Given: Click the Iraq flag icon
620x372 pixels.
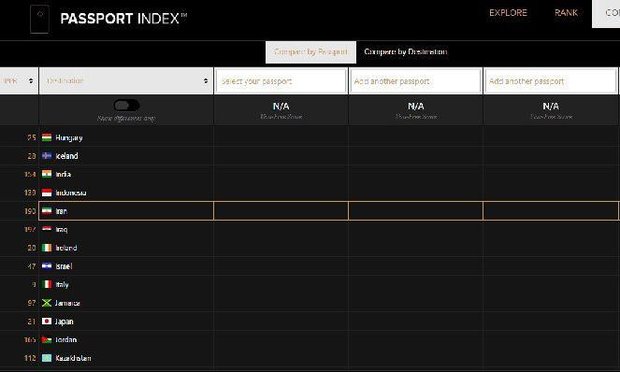Looking at the screenshot, I should tap(47, 229).
